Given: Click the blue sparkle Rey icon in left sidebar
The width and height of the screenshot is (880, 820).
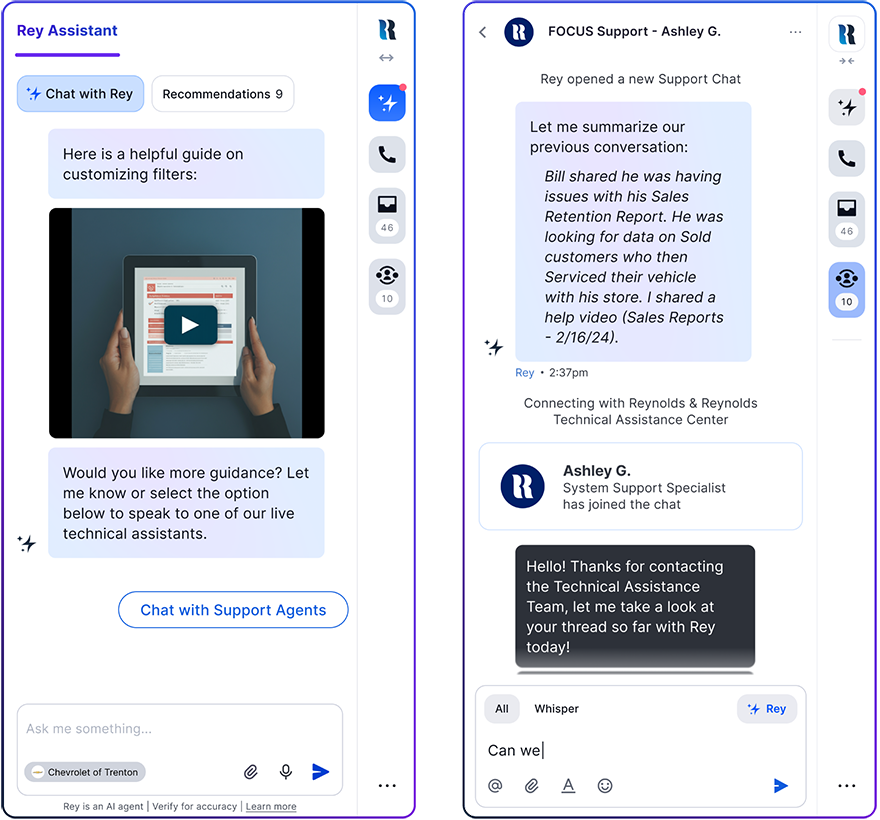Looking at the screenshot, I should (x=387, y=103).
